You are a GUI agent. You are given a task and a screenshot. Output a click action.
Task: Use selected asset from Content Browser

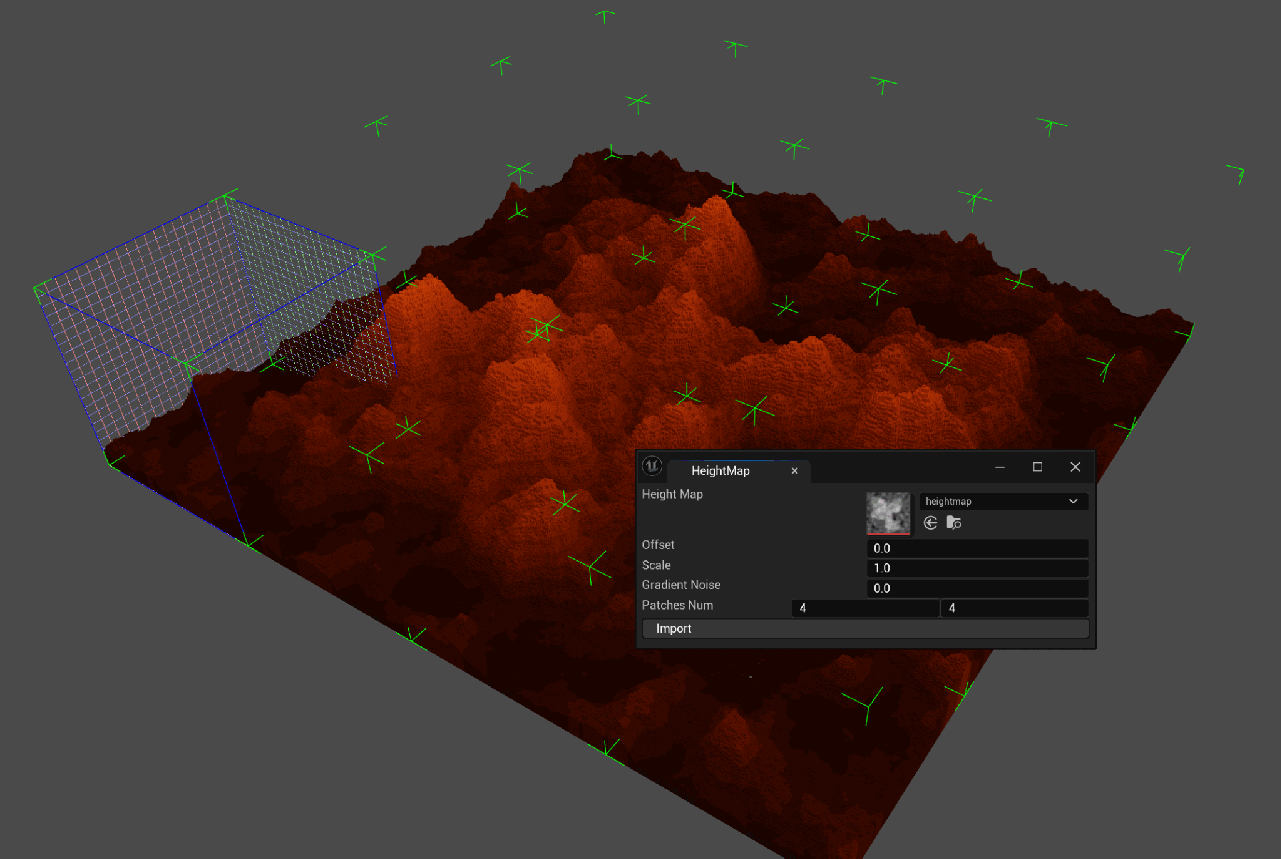[x=930, y=523]
